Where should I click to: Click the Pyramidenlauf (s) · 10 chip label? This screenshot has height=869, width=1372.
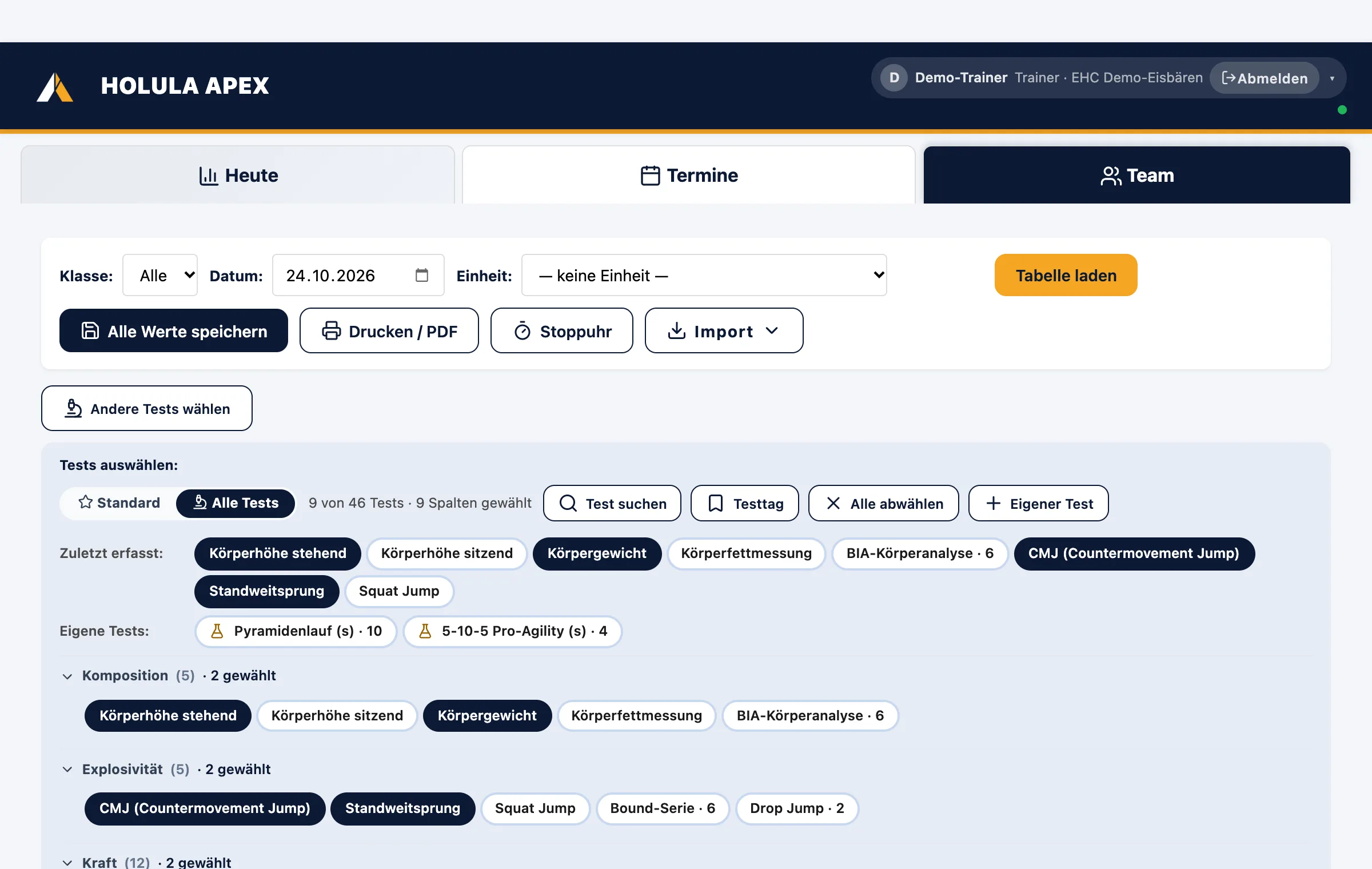tap(308, 631)
